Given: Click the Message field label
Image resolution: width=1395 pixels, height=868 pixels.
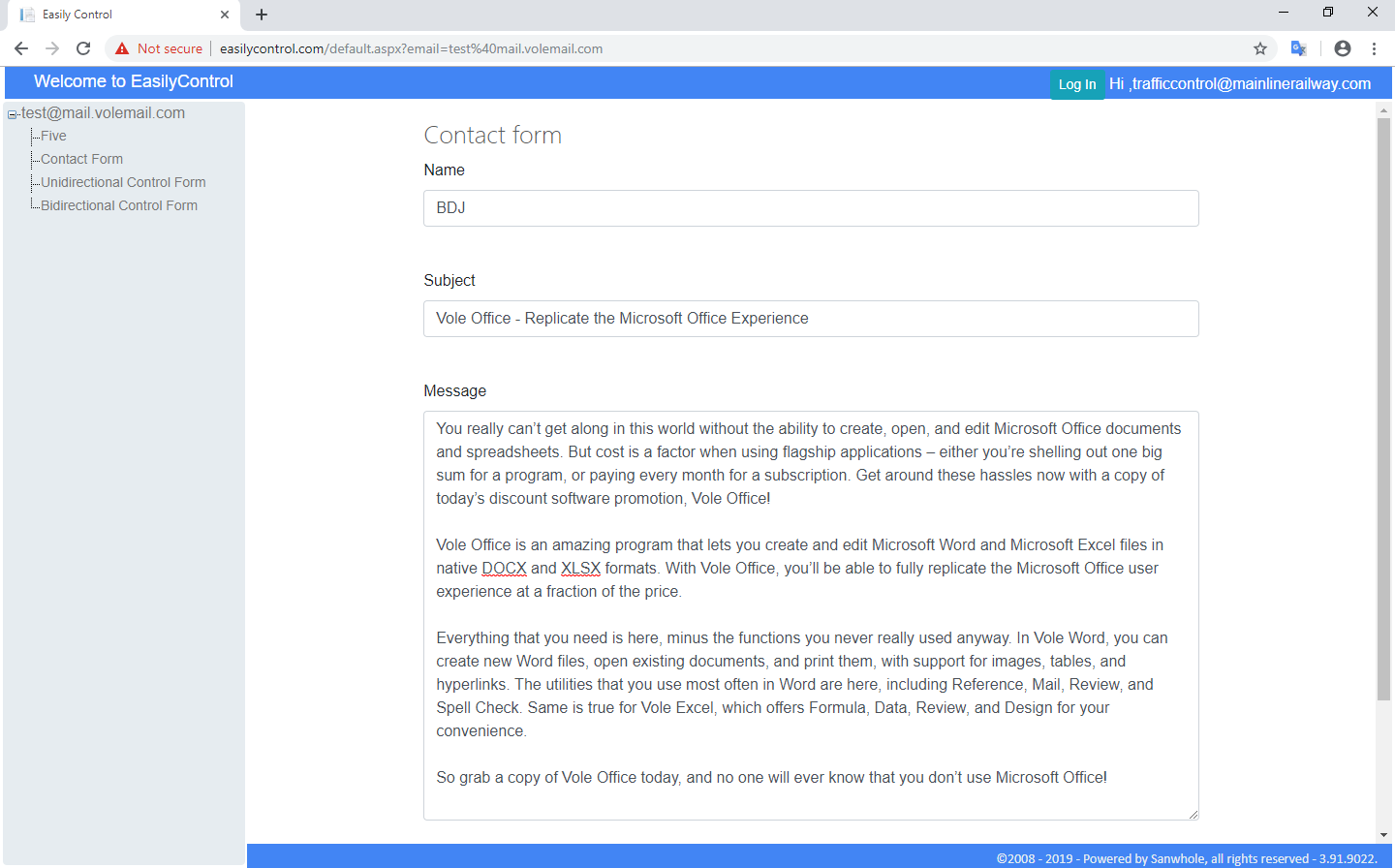Looking at the screenshot, I should click(x=454, y=391).
